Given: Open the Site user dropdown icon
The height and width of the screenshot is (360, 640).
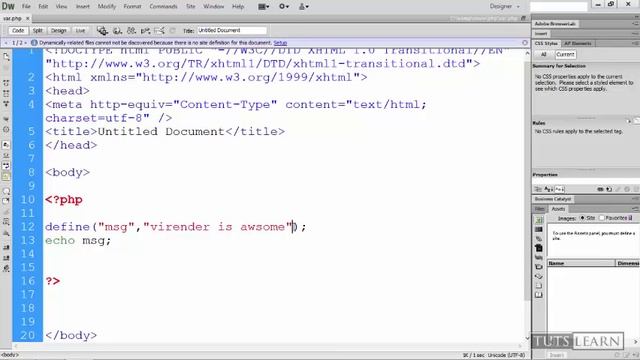Looking at the screenshot, I should pyautogui.click(x=304, y=7).
